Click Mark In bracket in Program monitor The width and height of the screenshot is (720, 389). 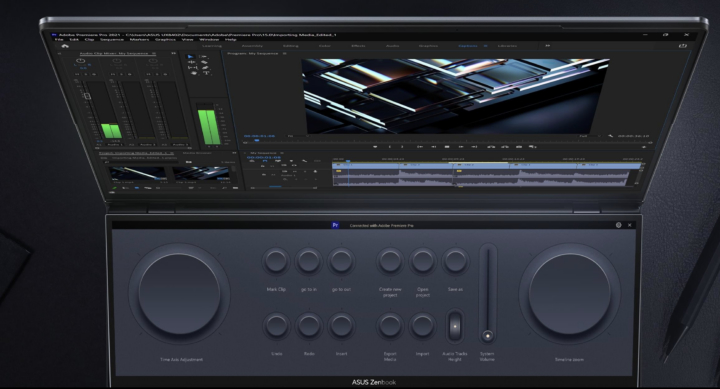pyautogui.click(x=390, y=147)
